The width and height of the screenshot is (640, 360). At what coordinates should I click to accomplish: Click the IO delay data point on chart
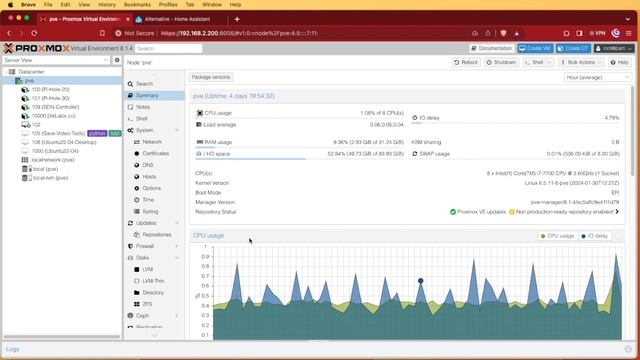point(420,281)
